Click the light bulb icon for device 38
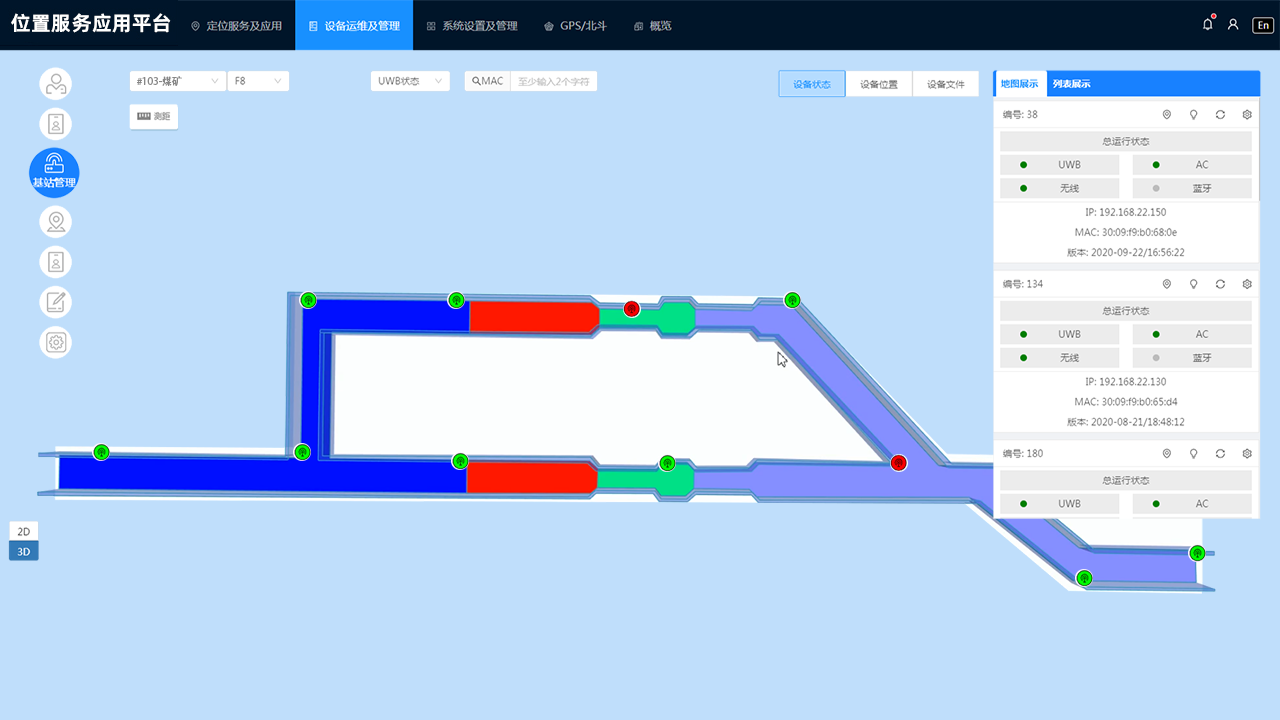Image resolution: width=1280 pixels, height=720 pixels. click(1193, 114)
